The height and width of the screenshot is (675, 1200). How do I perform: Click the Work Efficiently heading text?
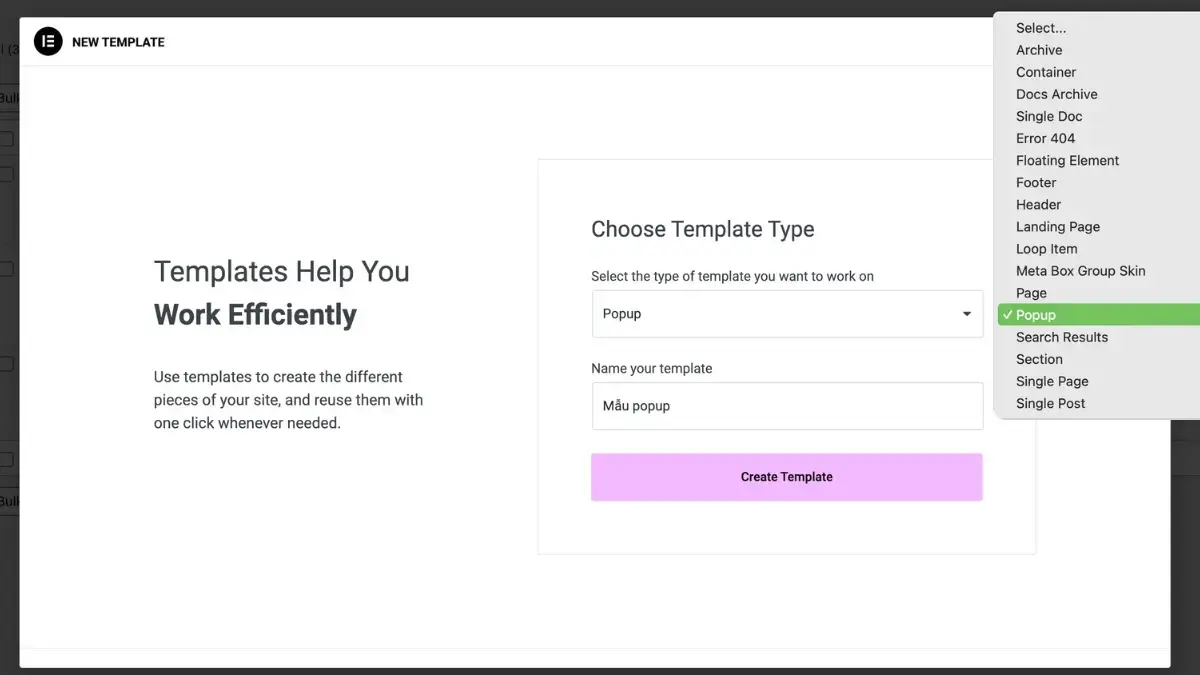pyautogui.click(x=255, y=314)
